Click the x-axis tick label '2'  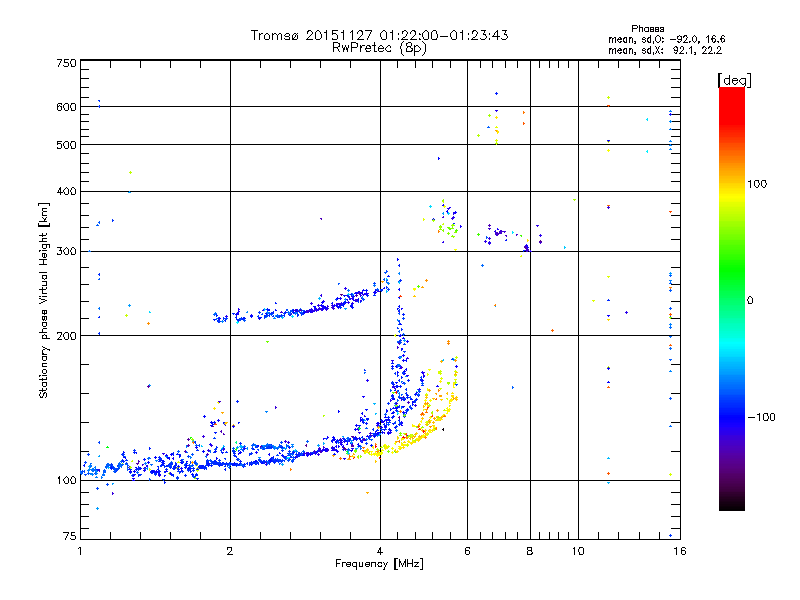point(230,551)
